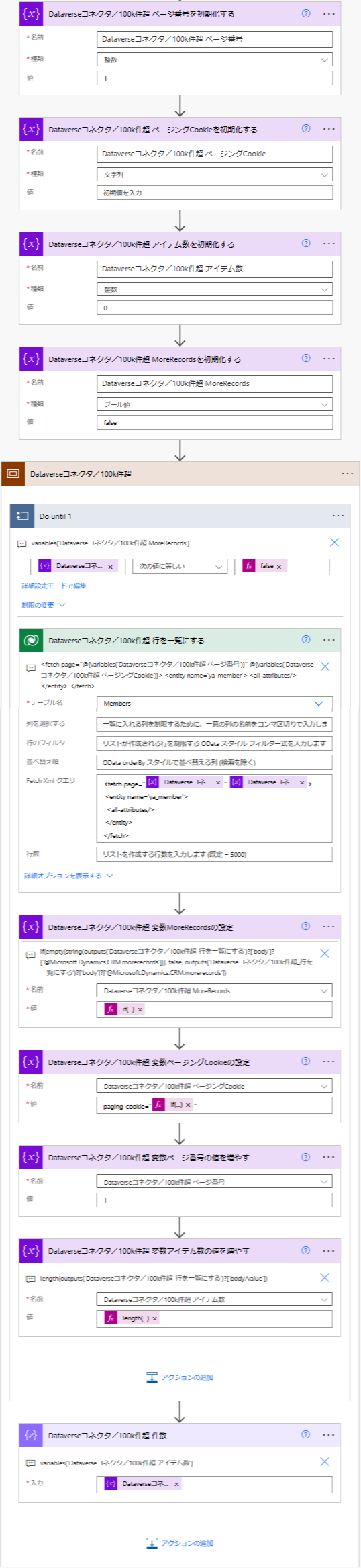Image resolution: width=361 pixels, height=1568 pixels.
Task: Open the 次の値に等しい operator dropdown
Action: (x=180, y=567)
